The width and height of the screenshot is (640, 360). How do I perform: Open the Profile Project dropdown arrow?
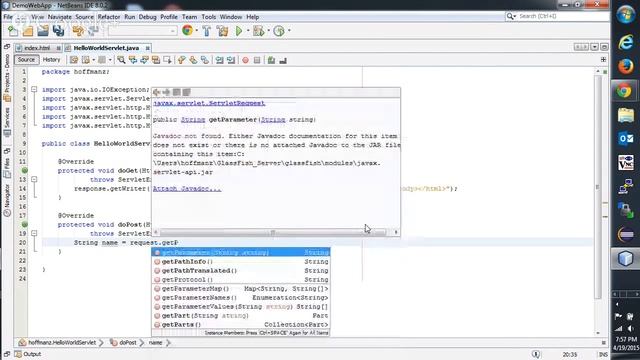click(289, 31)
